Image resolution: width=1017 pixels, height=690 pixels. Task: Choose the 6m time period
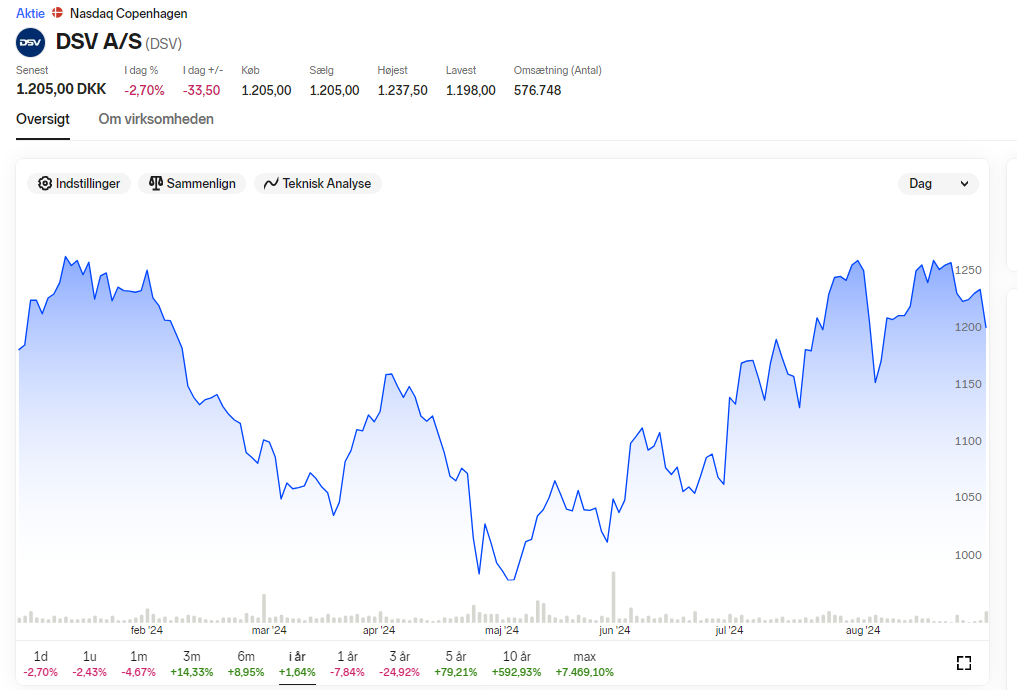[x=246, y=663]
